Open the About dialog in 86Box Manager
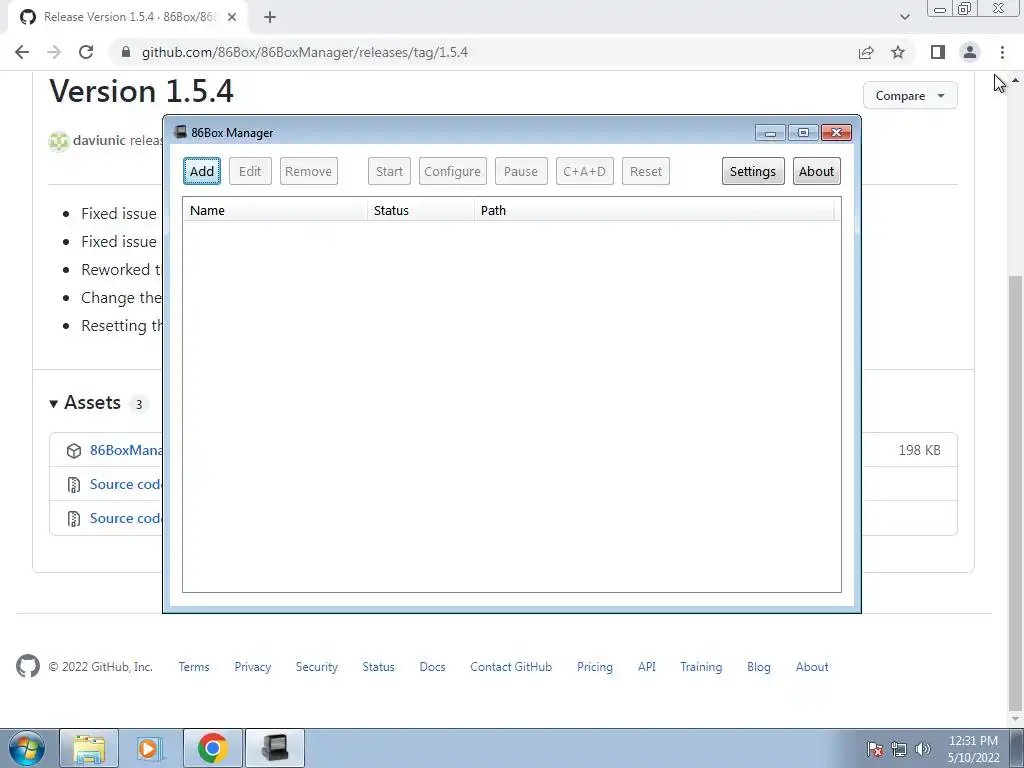Screen dimensions: 1024x768 816,171
